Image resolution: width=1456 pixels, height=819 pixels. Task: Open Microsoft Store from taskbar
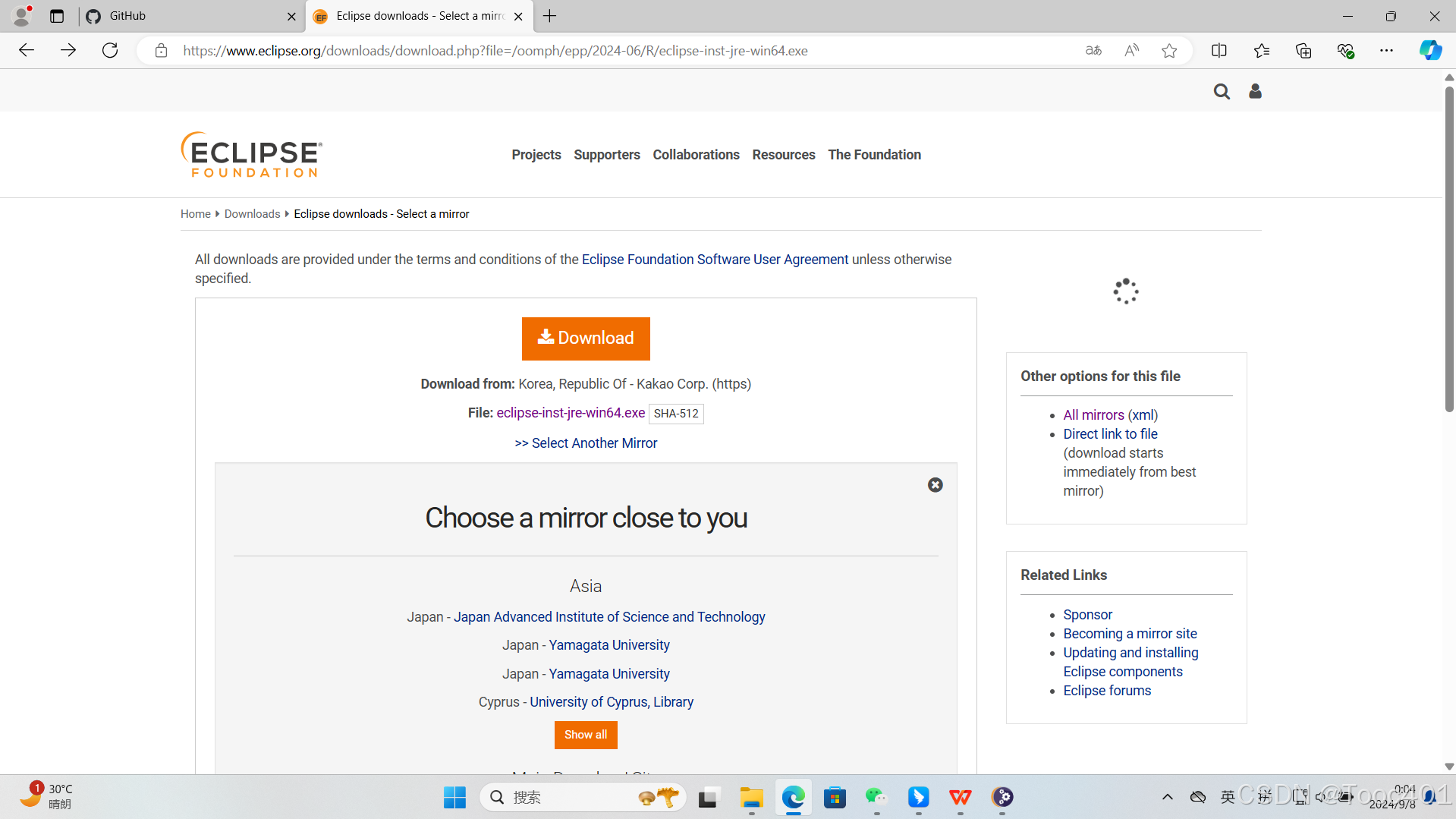point(835,797)
